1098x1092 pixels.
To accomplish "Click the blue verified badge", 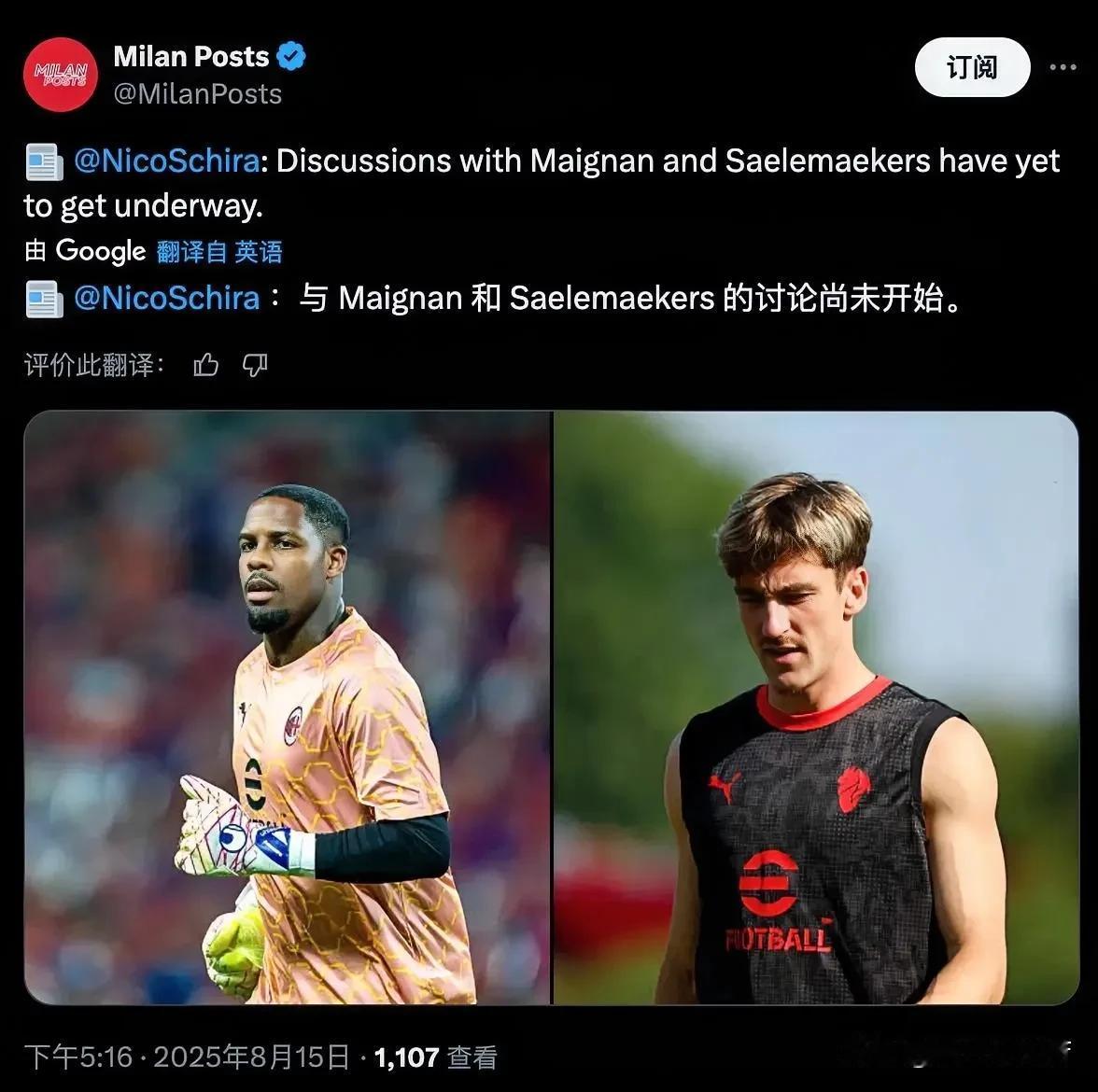I will pos(291,57).
